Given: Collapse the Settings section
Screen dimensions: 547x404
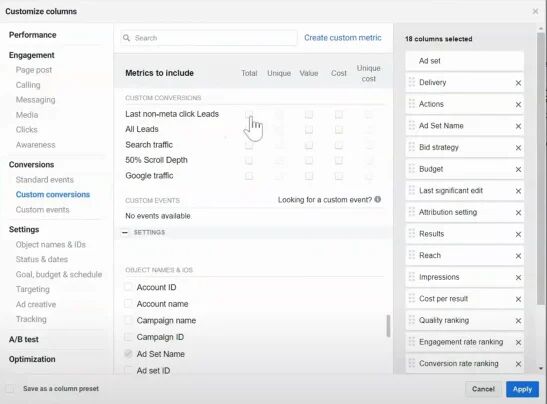Looking at the screenshot, I should pyautogui.click(x=125, y=232).
